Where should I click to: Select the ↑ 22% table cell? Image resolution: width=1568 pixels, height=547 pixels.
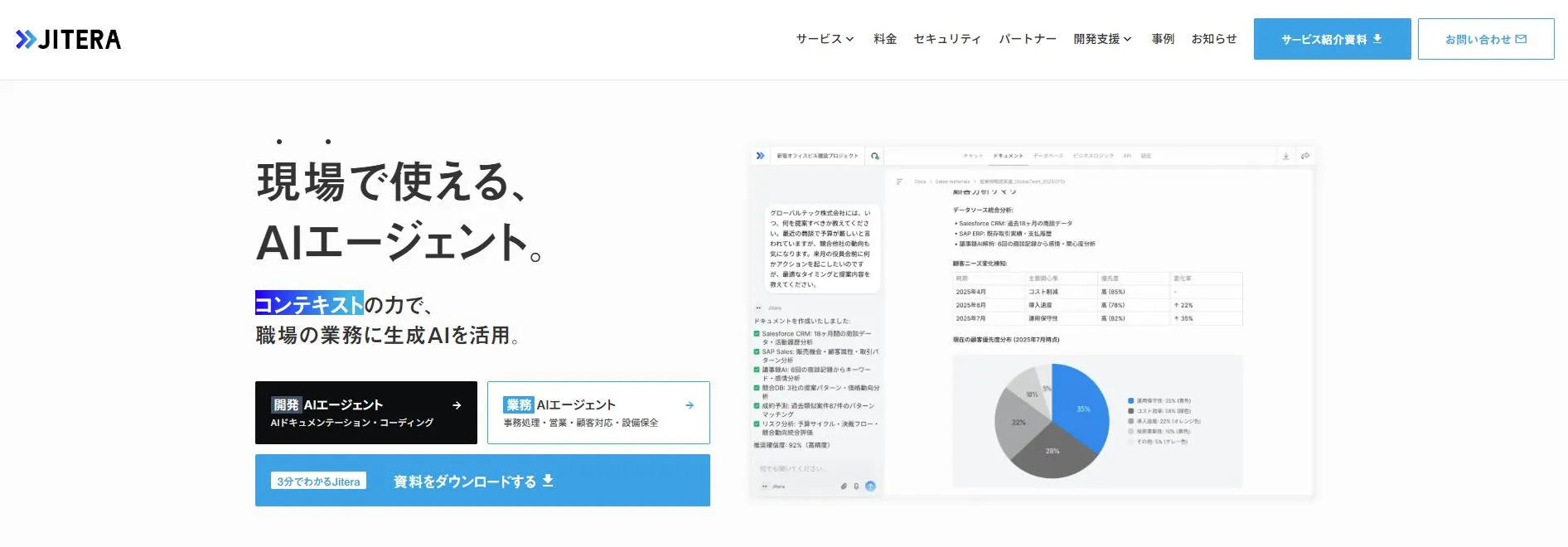pyautogui.click(x=1206, y=305)
